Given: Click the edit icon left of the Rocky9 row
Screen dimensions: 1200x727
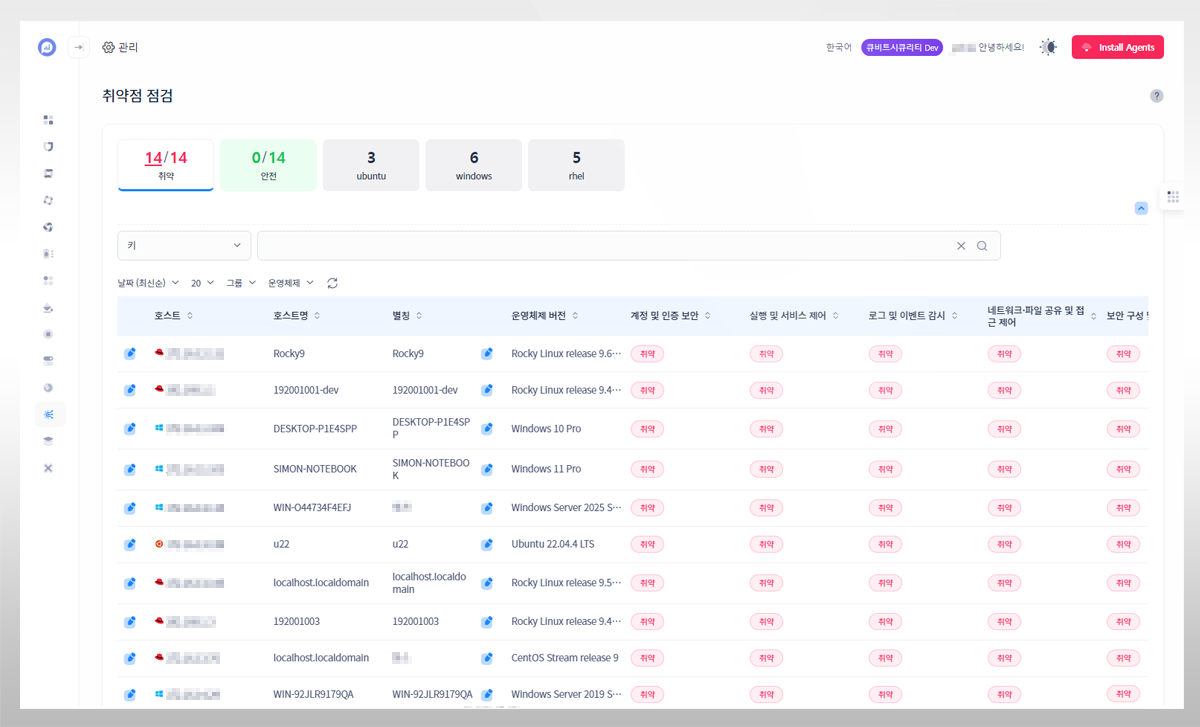Looking at the screenshot, I should [130, 353].
